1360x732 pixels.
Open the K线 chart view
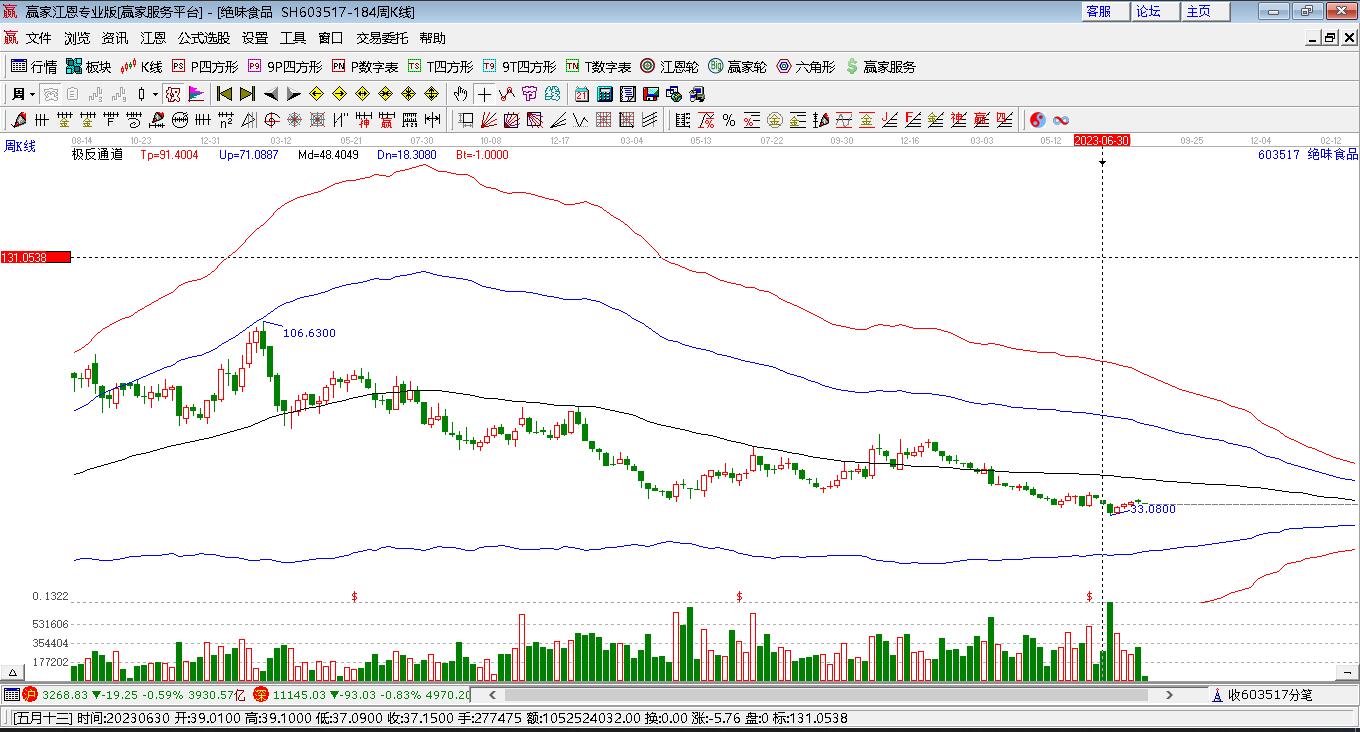click(x=141, y=67)
